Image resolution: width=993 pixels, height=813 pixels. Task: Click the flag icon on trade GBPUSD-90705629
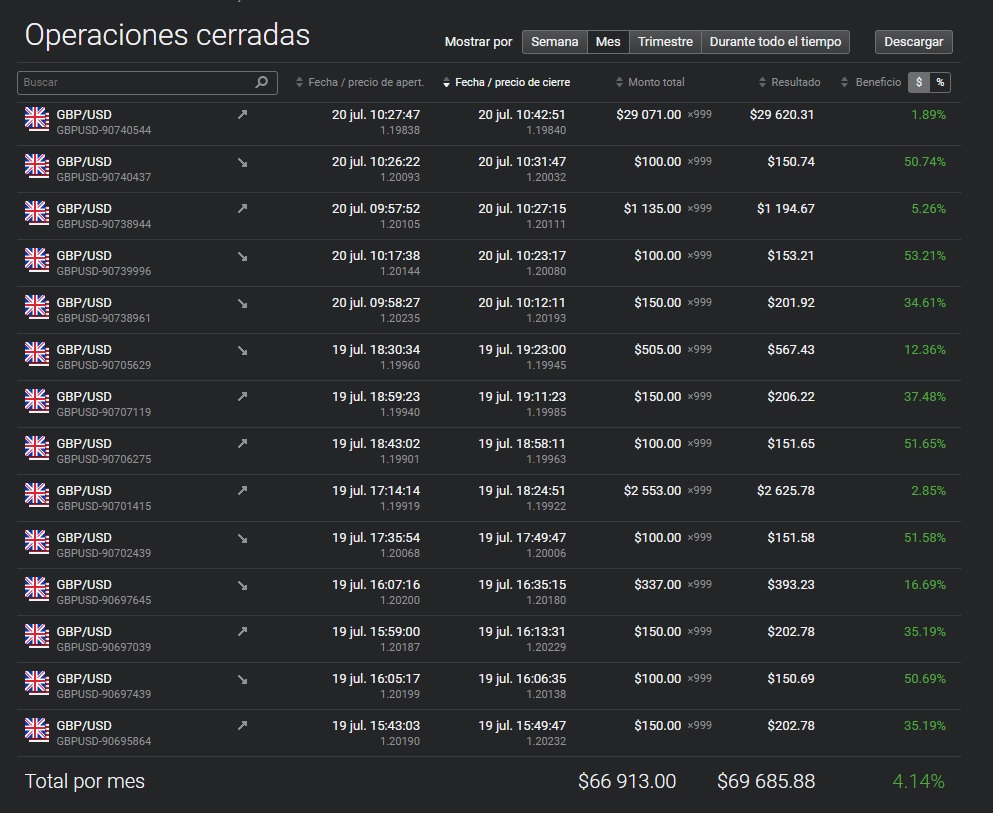tap(36, 354)
